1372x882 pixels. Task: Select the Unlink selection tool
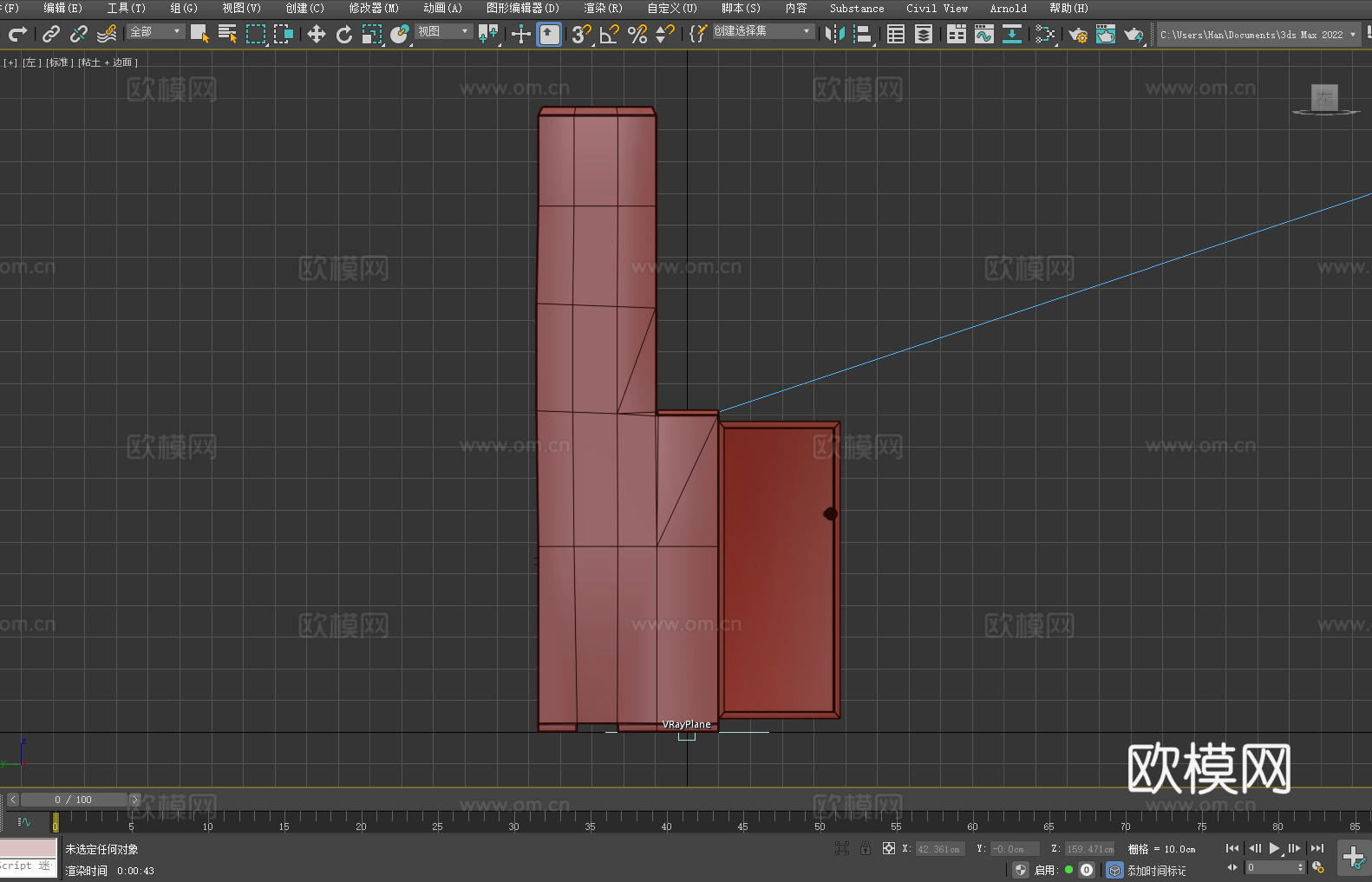pyautogui.click(x=79, y=34)
